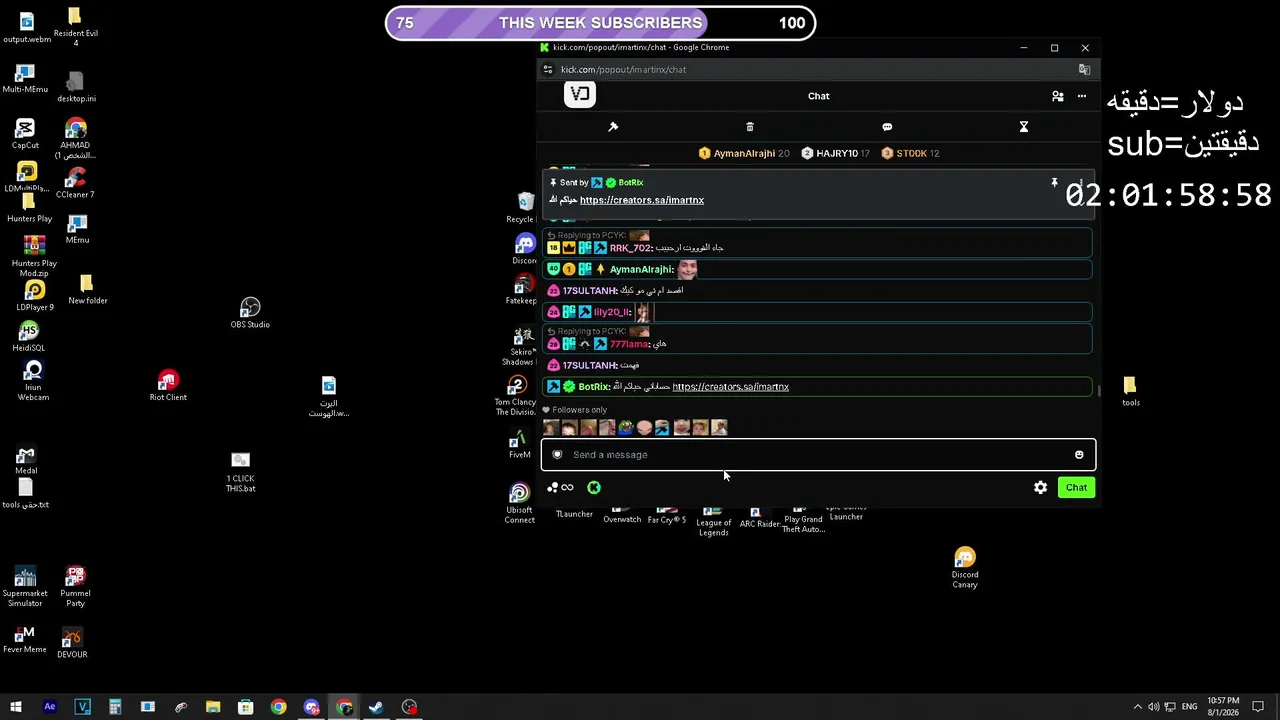Select Medal desktop shortcut
This screenshot has height=720, width=1280.
26,460
